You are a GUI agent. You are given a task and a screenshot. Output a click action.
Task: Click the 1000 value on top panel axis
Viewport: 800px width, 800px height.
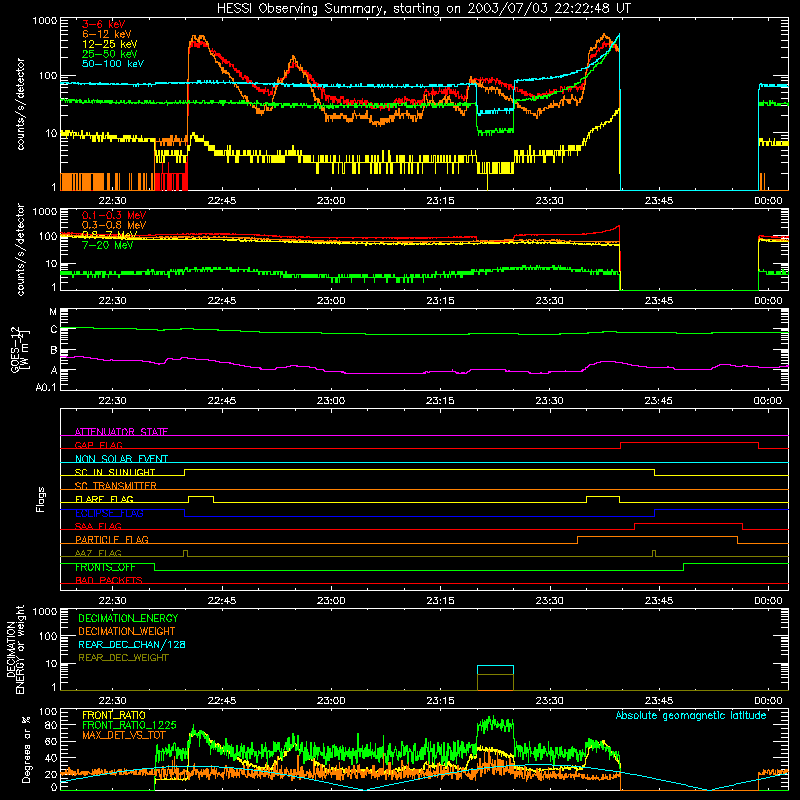pyautogui.click(x=45, y=21)
